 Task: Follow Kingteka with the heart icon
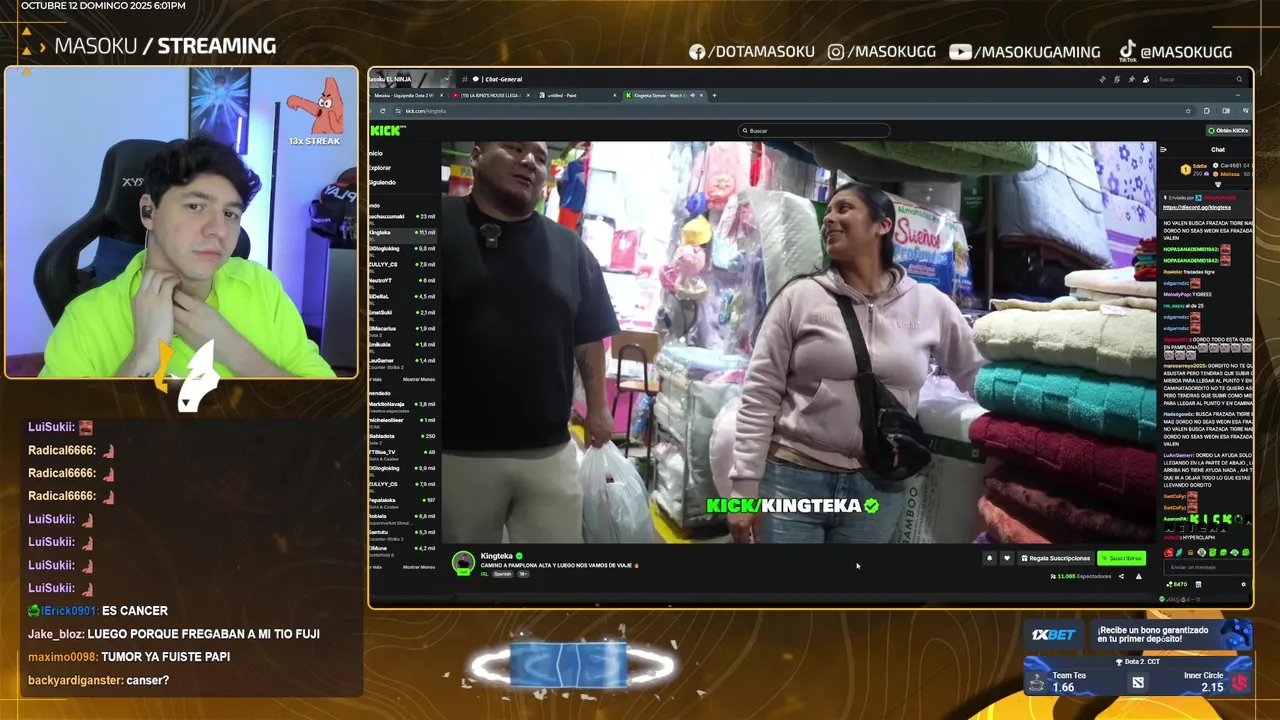1007,558
